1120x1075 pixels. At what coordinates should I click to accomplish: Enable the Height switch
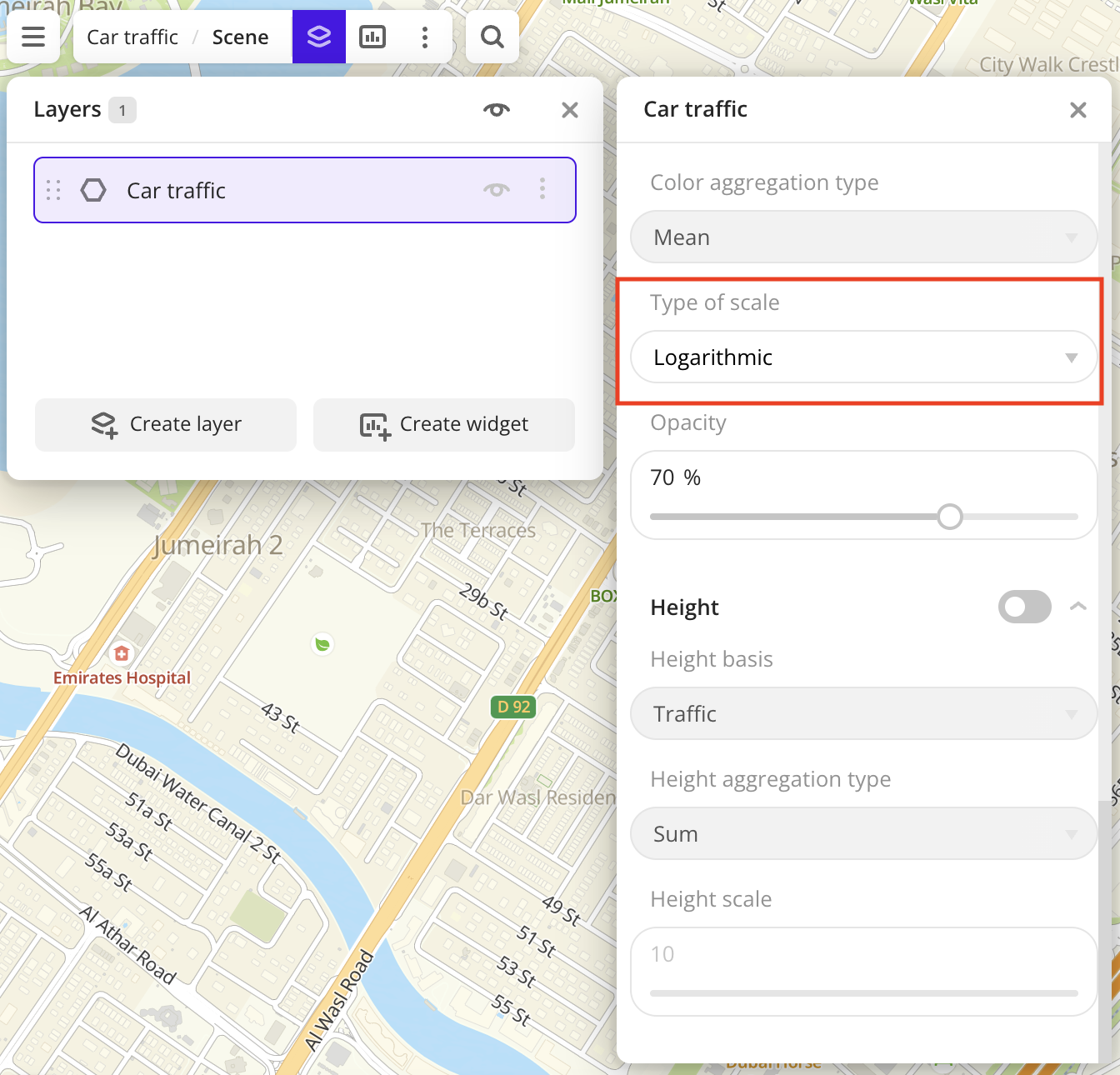point(1024,607)
